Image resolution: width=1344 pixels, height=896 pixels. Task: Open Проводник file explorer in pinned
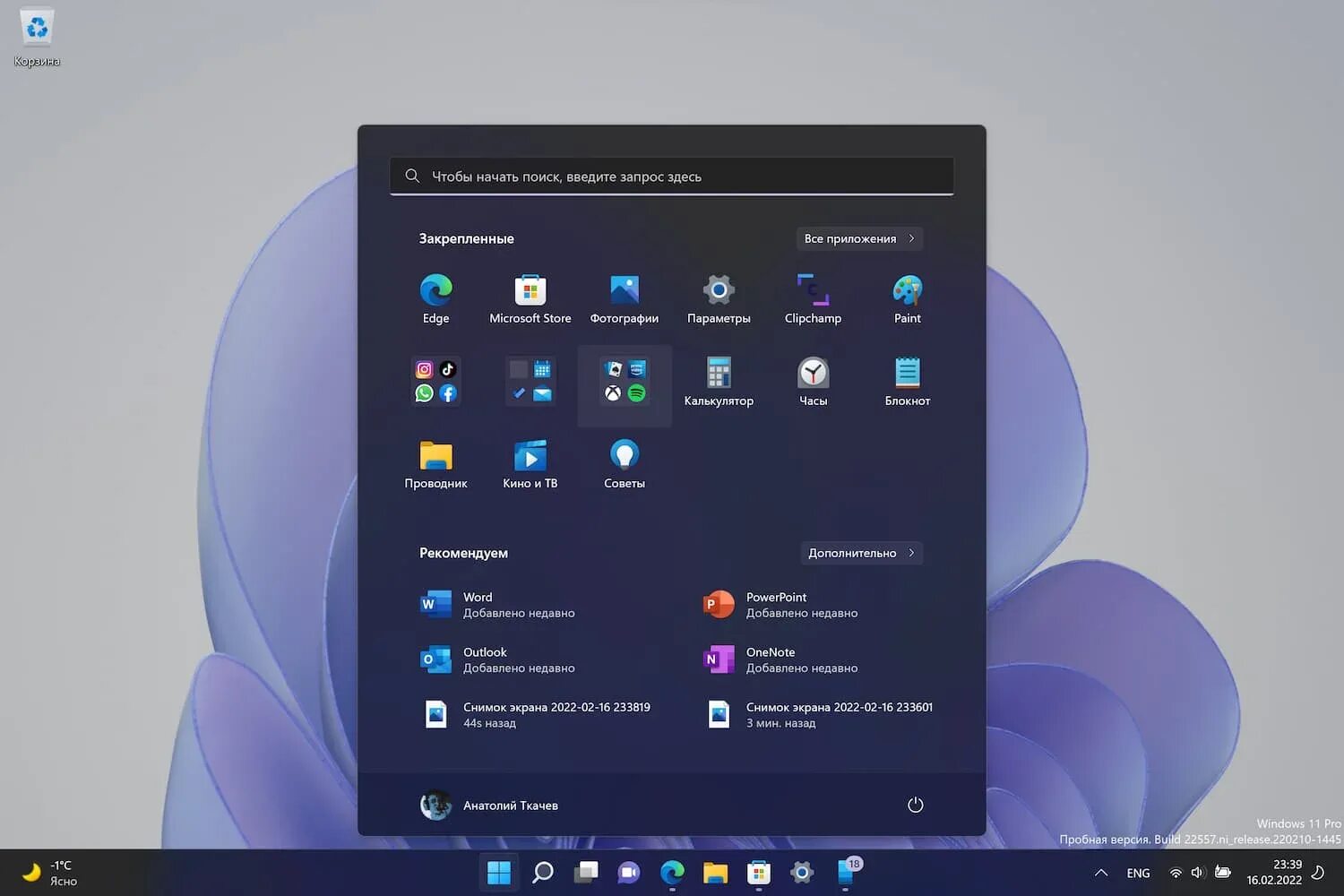tap(435, 464)
